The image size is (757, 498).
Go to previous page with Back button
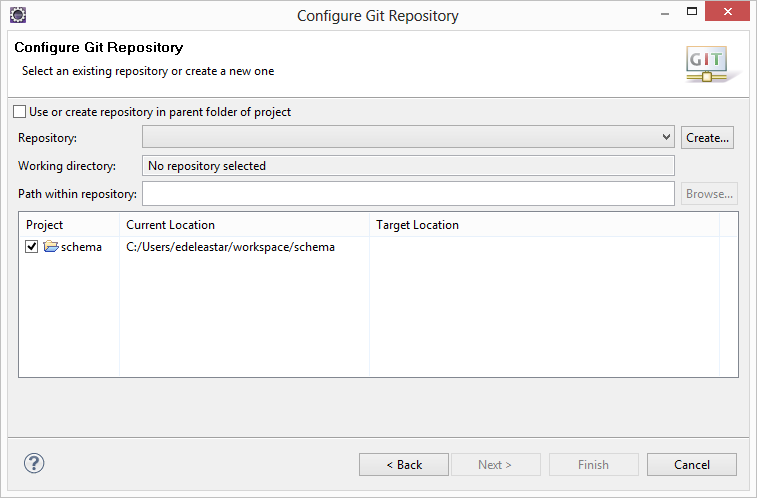point(404,464)
